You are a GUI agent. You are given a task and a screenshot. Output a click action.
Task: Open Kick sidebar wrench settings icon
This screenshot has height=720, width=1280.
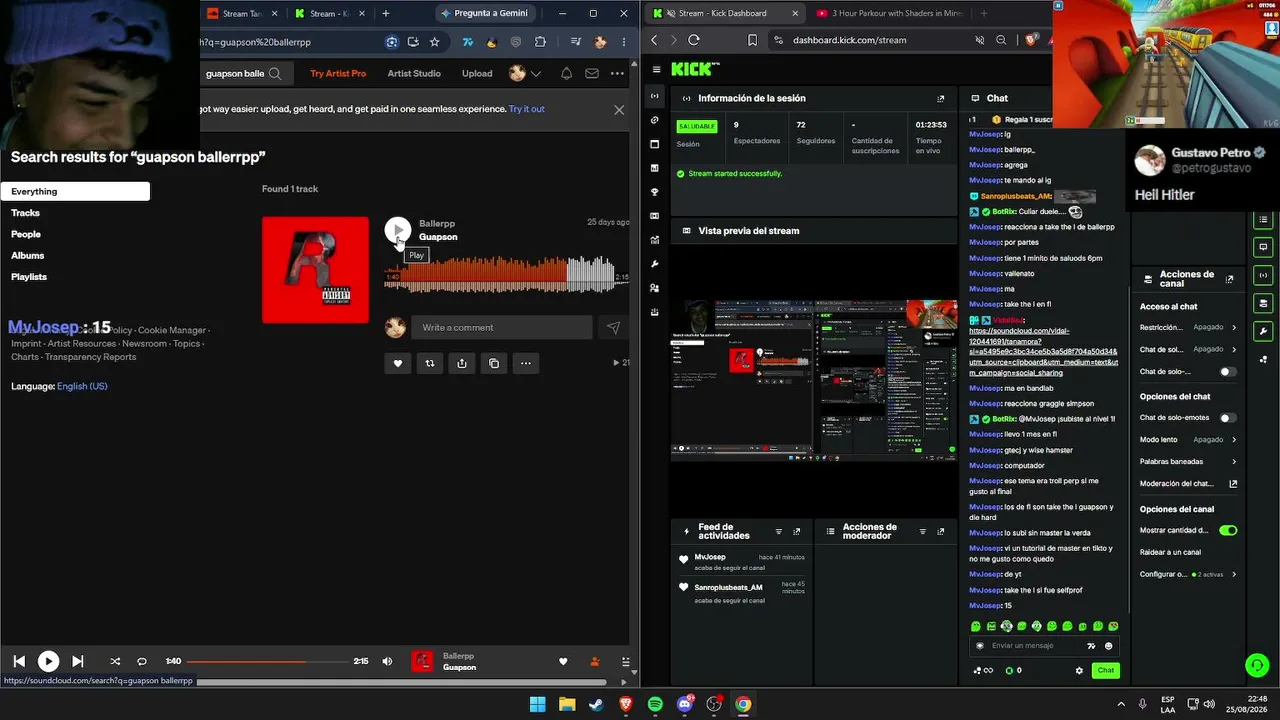pyautogui.click(x=655, y=264)
